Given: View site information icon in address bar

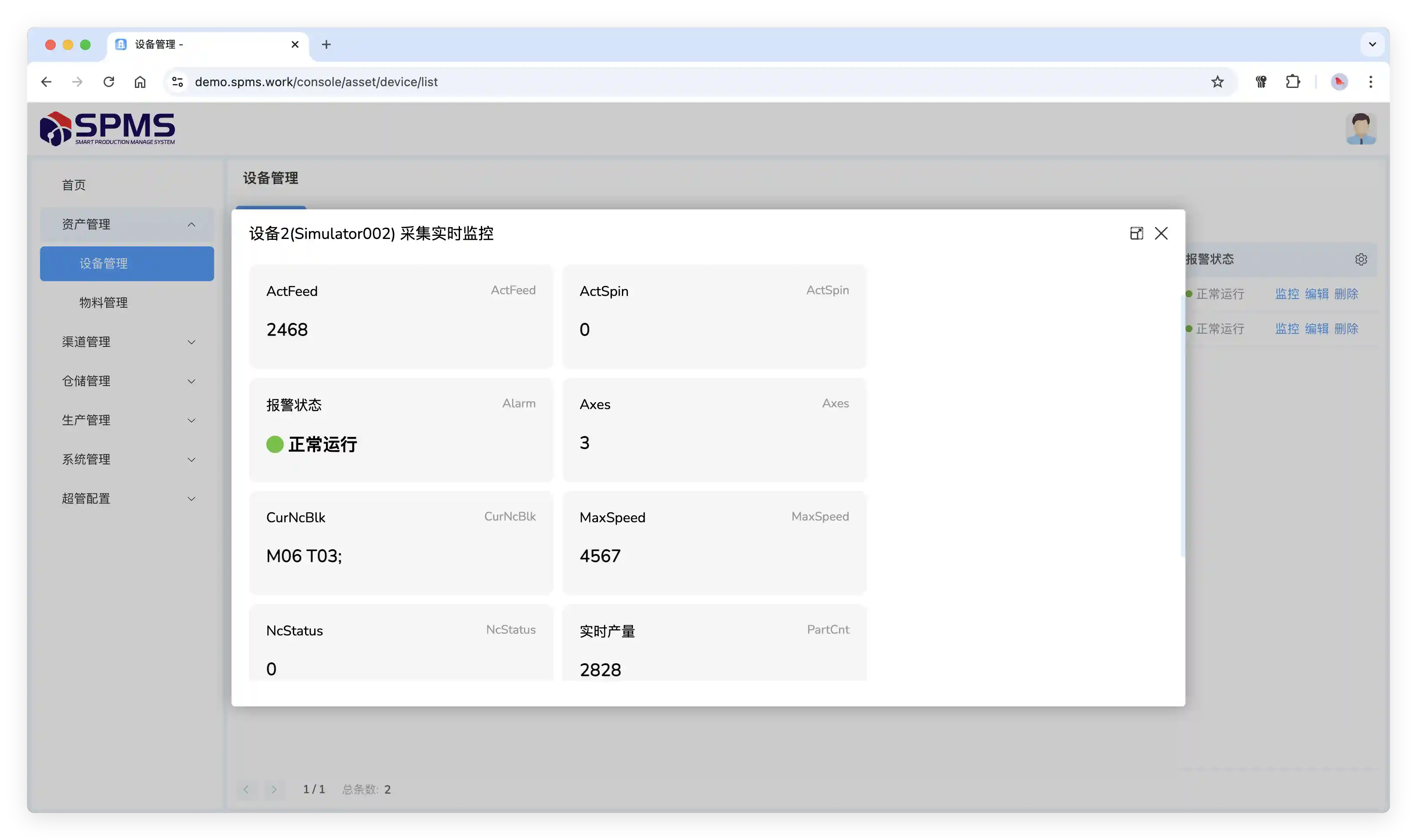Looking at the screenshot, I should tap(177, 82).
